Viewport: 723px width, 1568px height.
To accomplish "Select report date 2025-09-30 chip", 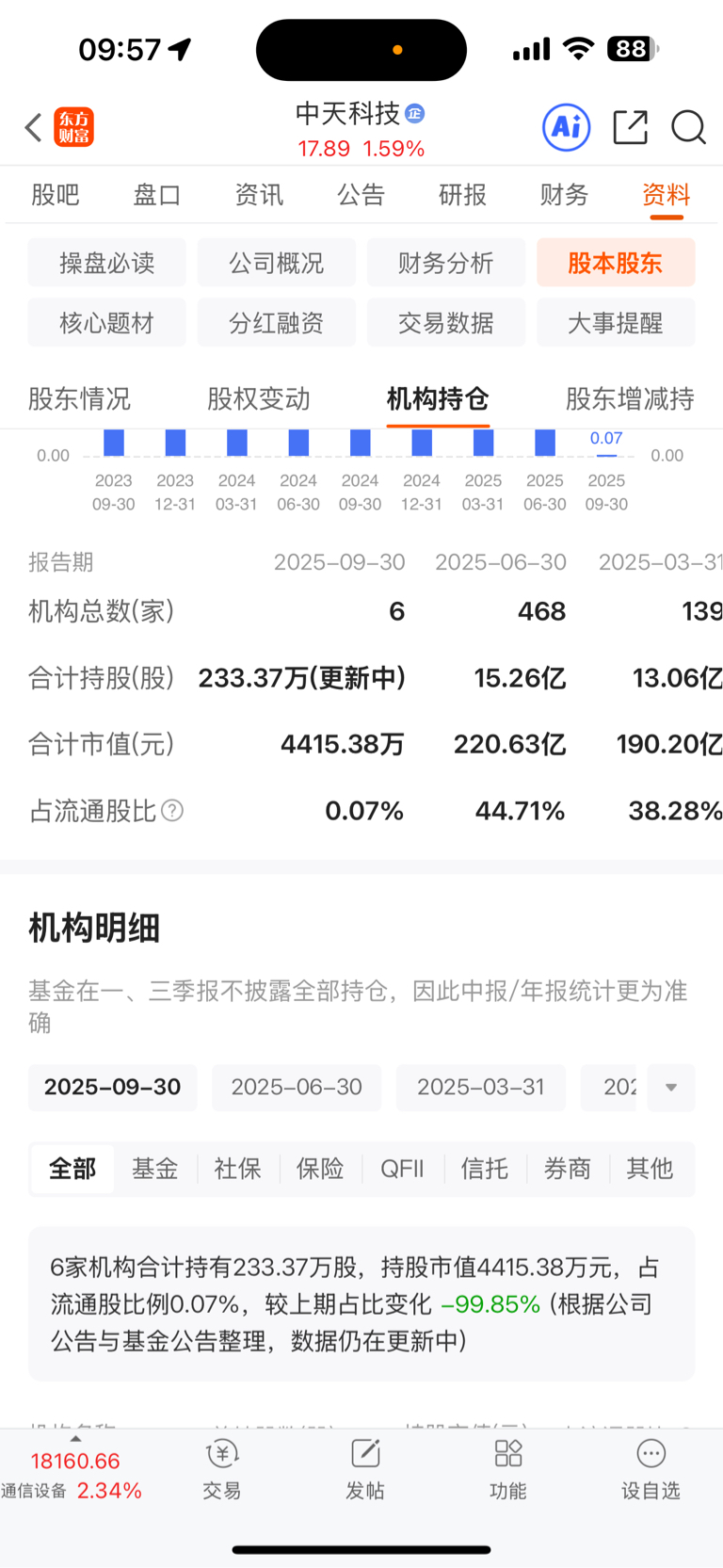I will (113, 1088).
